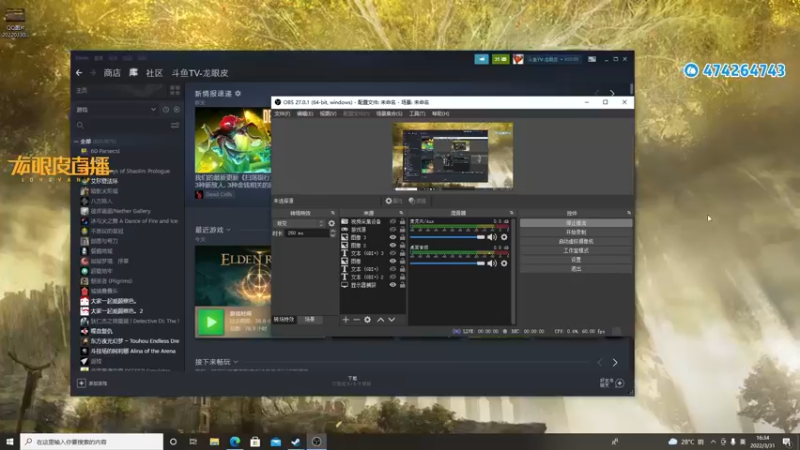Open the 视图 menu in OBS
This screenshot has width=800, height=450.
tap(328, 114)
